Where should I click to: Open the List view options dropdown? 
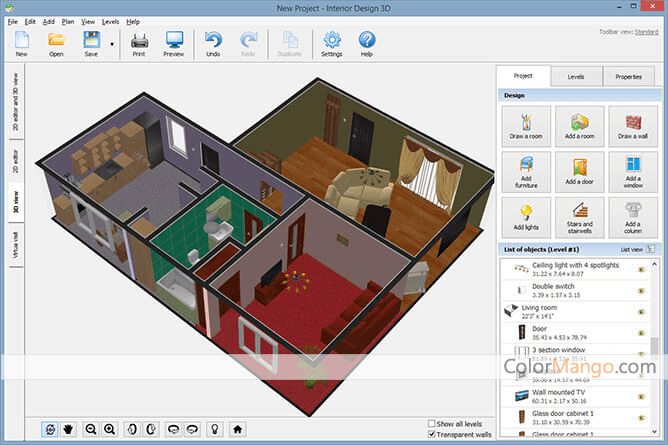click(x=651, y=248)
